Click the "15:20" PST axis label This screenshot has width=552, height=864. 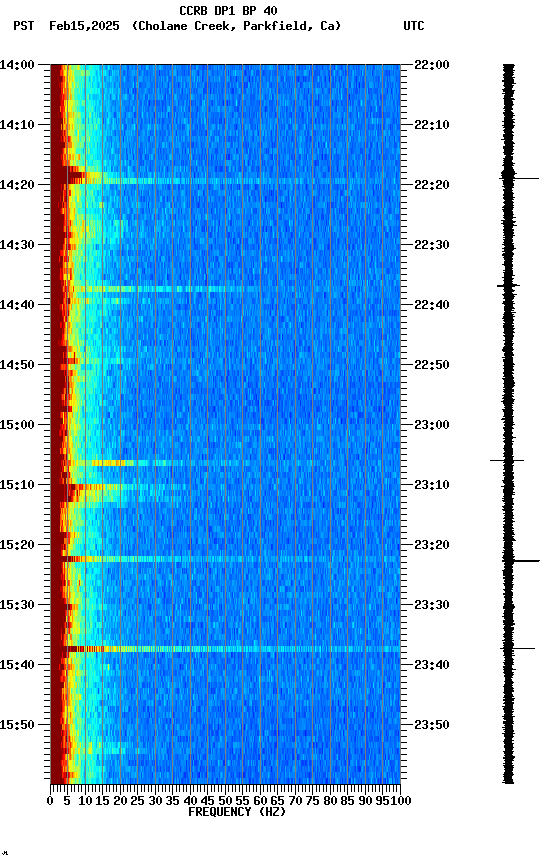pos(17,546)
